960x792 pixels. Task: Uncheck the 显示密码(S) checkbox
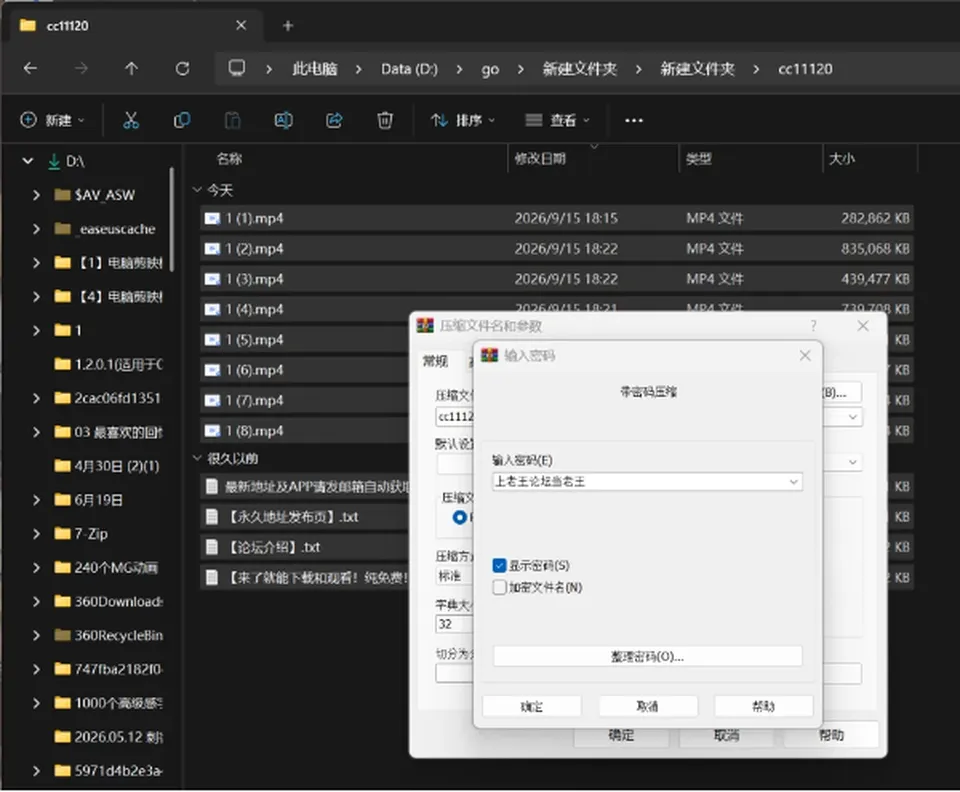point(500,566)
